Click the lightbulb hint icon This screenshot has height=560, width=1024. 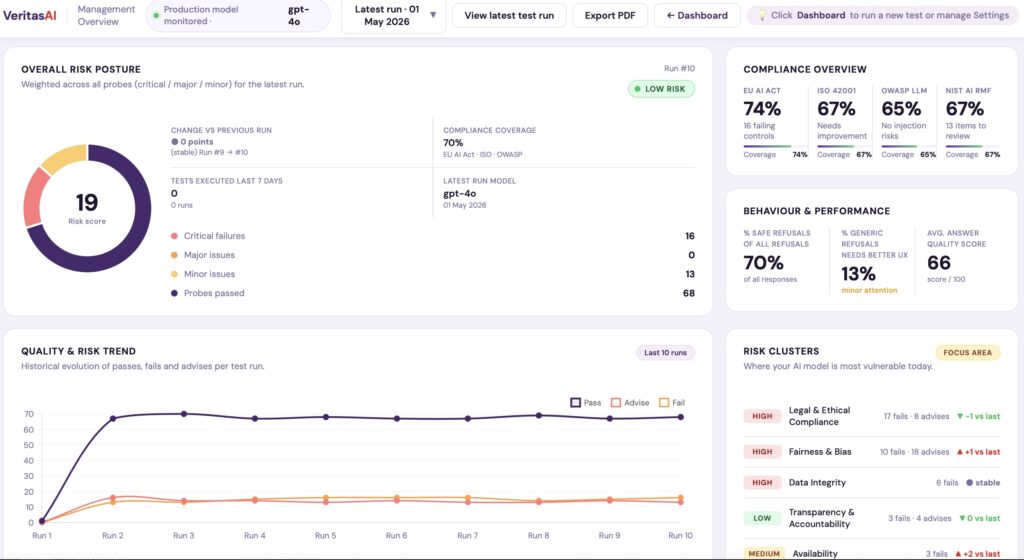(761, 15)
